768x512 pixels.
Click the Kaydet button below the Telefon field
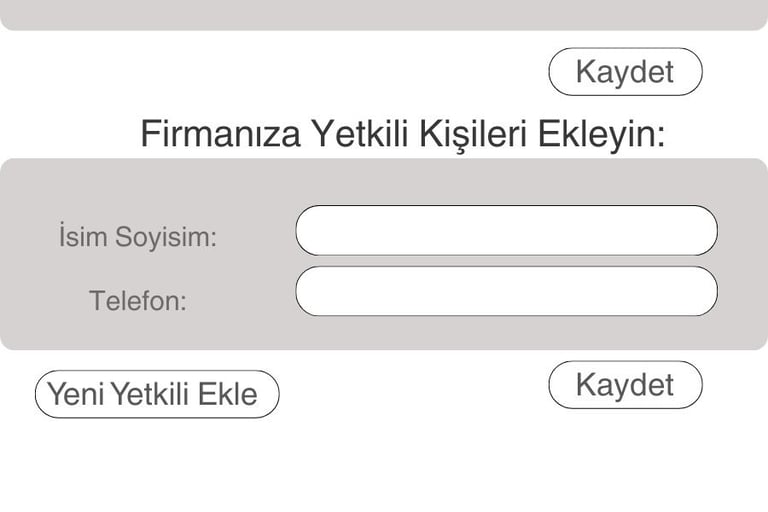coord(625,385)
